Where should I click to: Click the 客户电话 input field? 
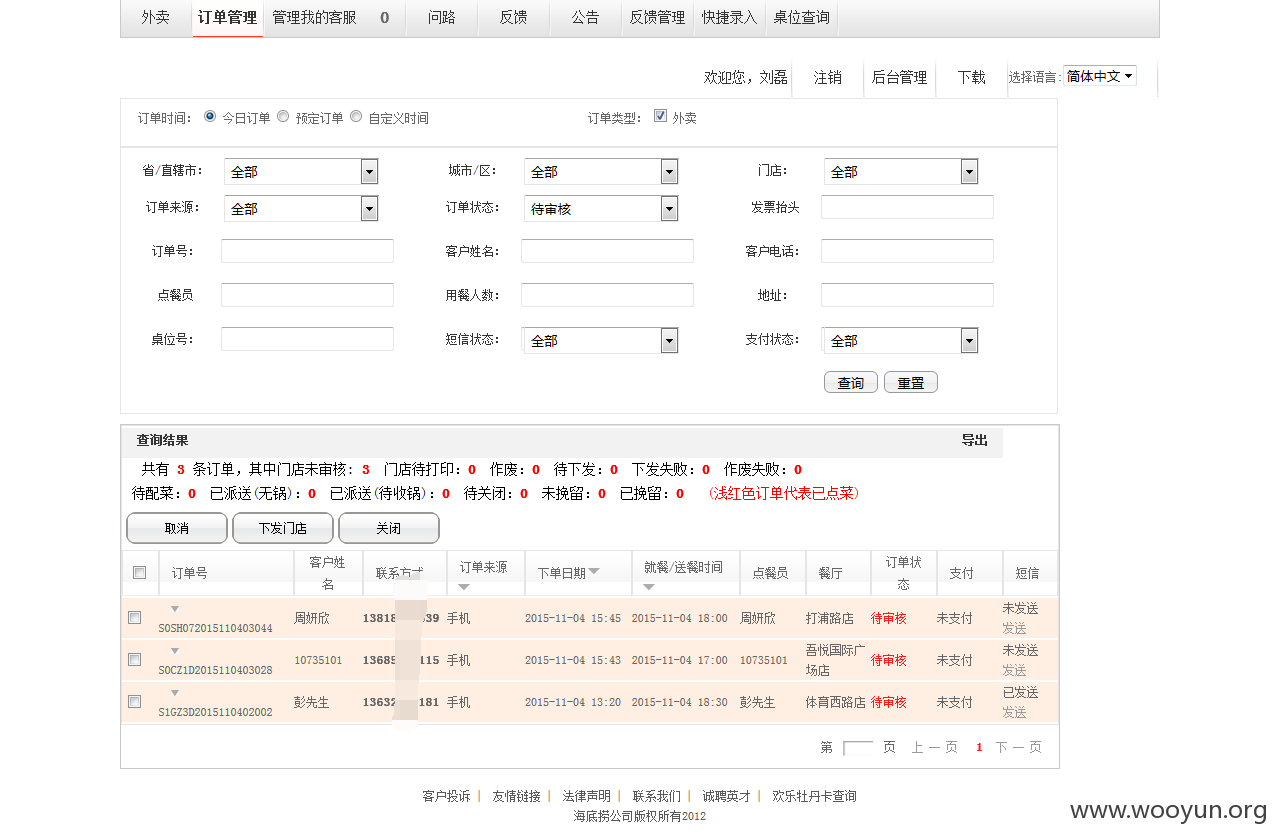pyautogui.click(x=907, y=251)
